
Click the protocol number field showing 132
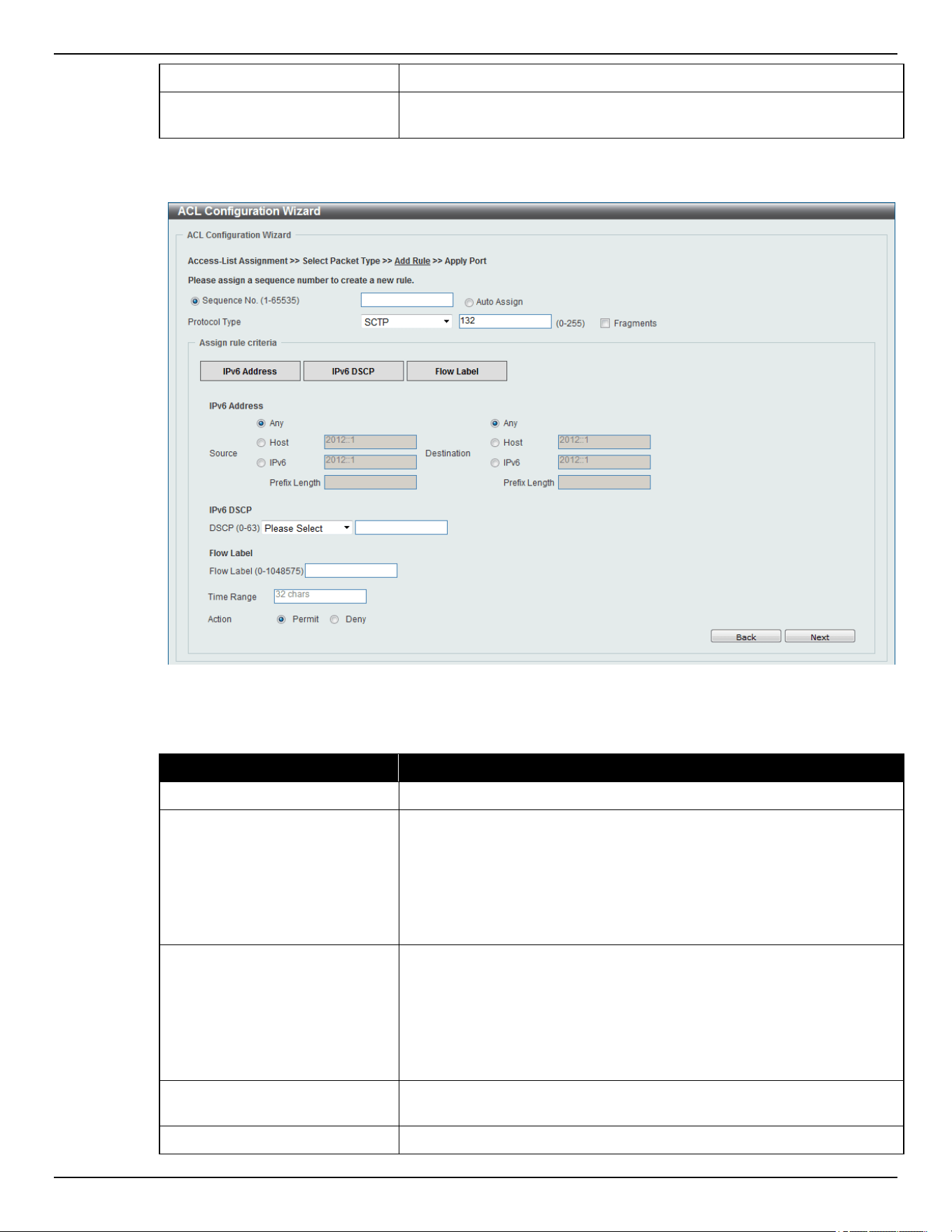coord(505,321)
